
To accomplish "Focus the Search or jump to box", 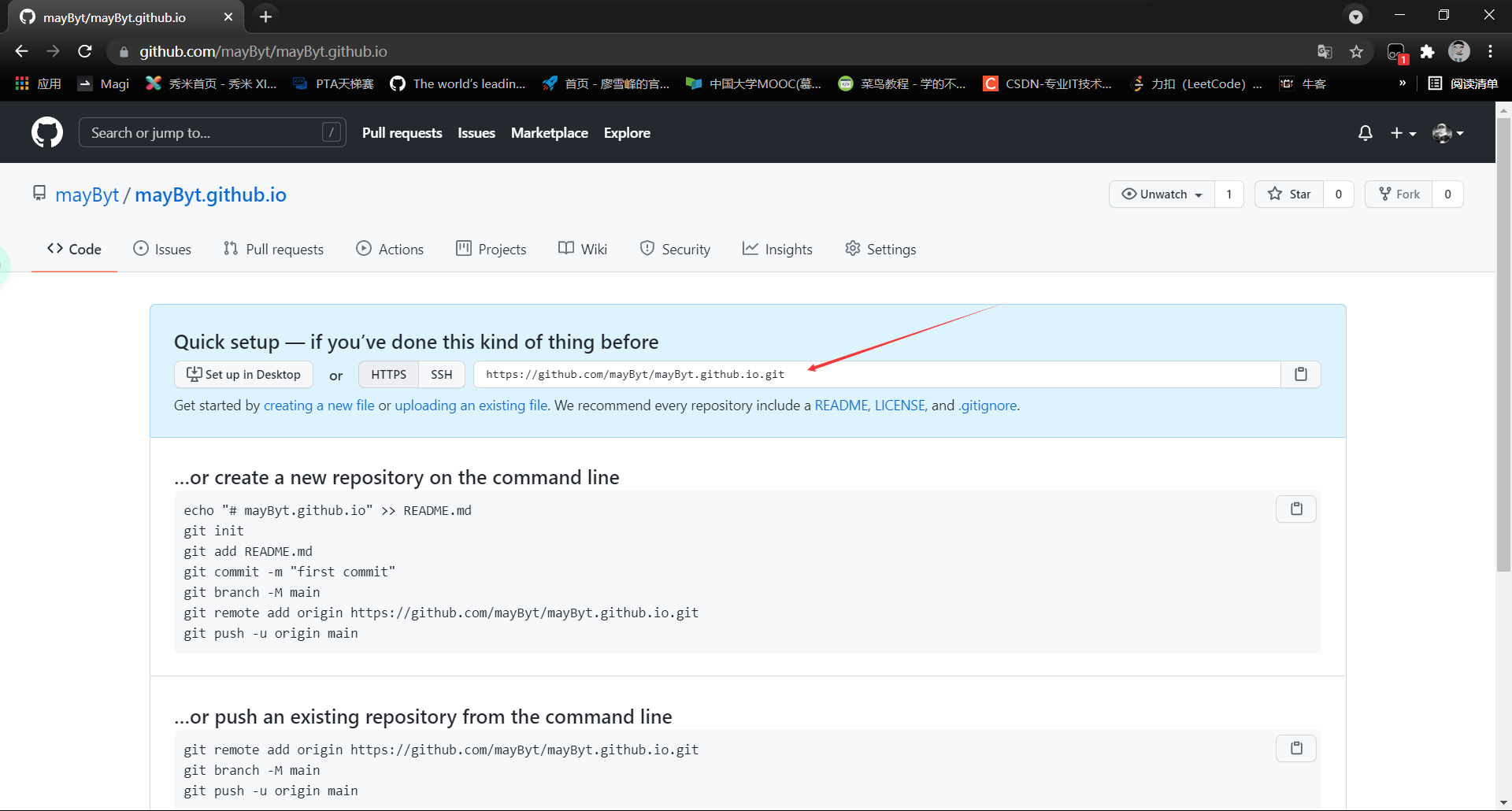I will point(213,132).
